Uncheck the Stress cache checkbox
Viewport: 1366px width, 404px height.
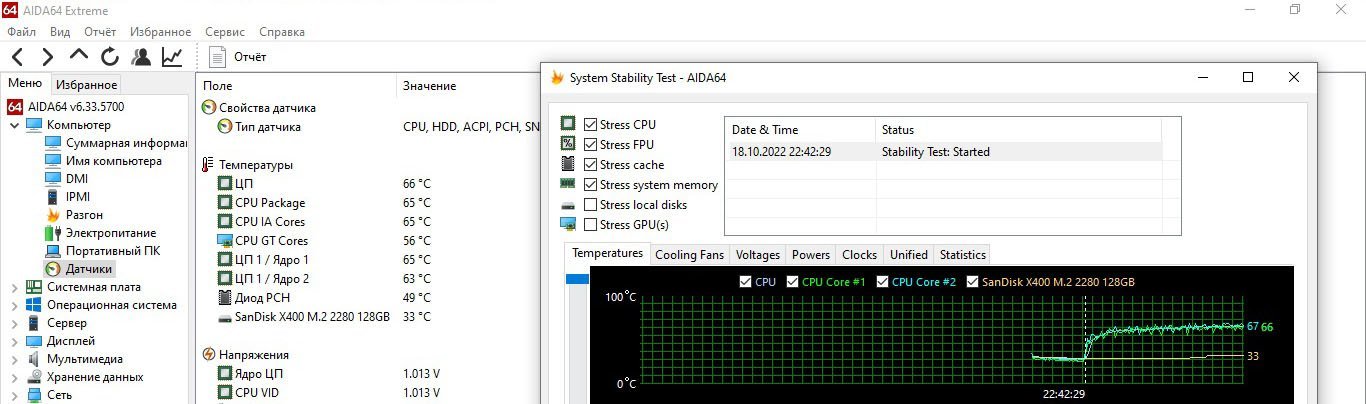pyautogui.click(x=591, y=165)
